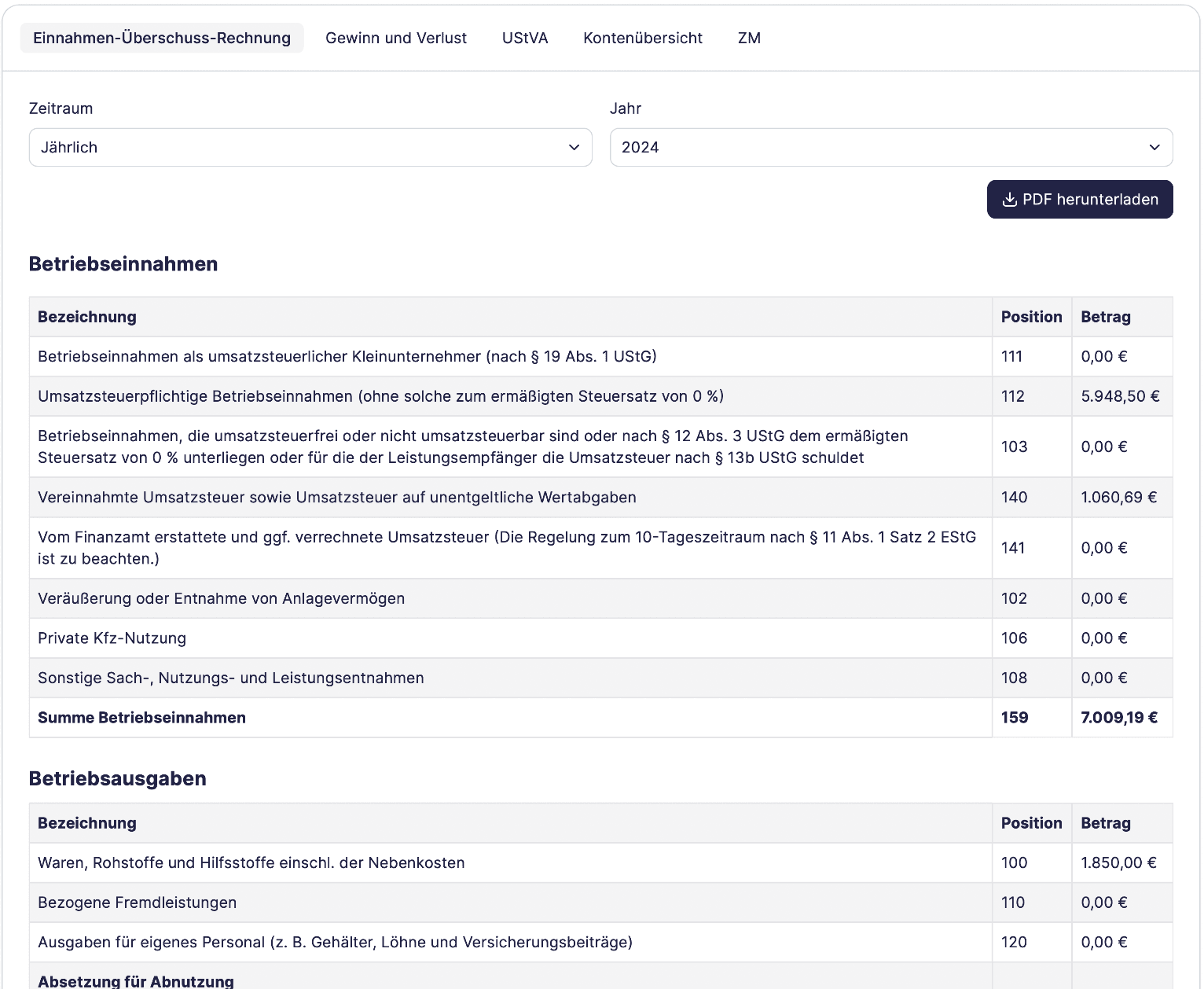Image resolution: width=1204 pixels, height=989 pixels.
Task: Click amount 5.948,50 €
Action: (x=1120, y=396)
